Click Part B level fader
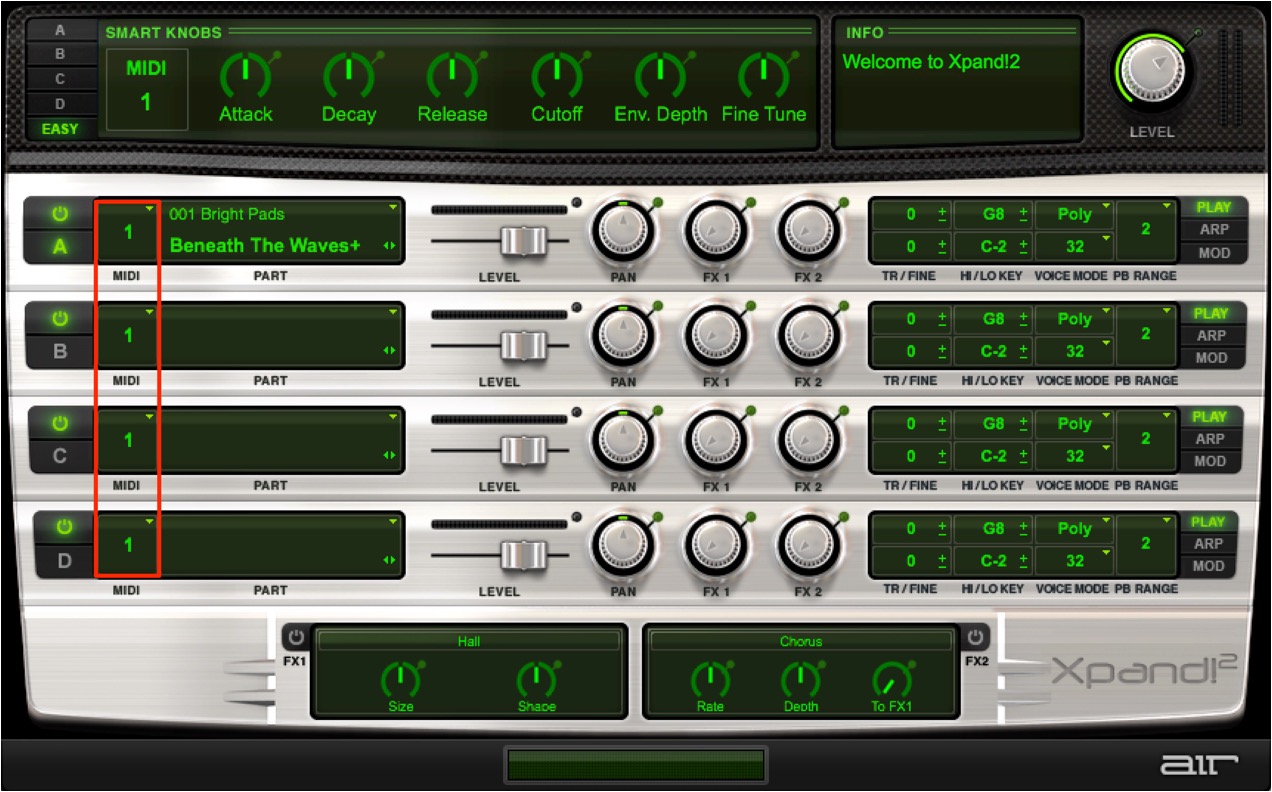This screenshot has width=1272, height=792. [x=523, y=346]
